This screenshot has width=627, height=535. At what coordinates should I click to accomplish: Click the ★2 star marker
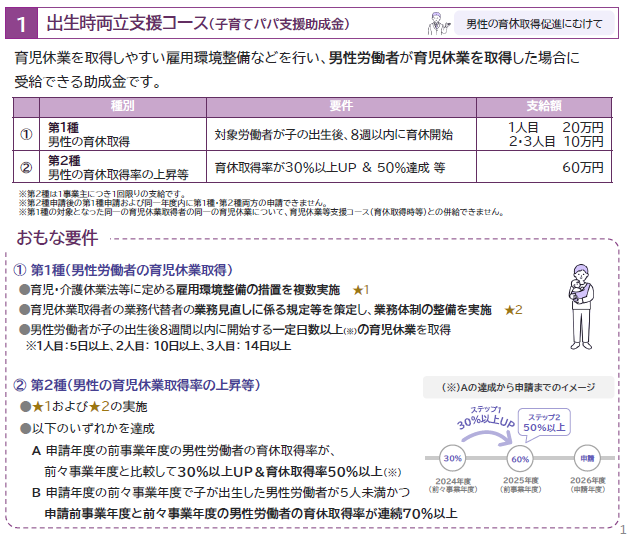coord(513,309)
